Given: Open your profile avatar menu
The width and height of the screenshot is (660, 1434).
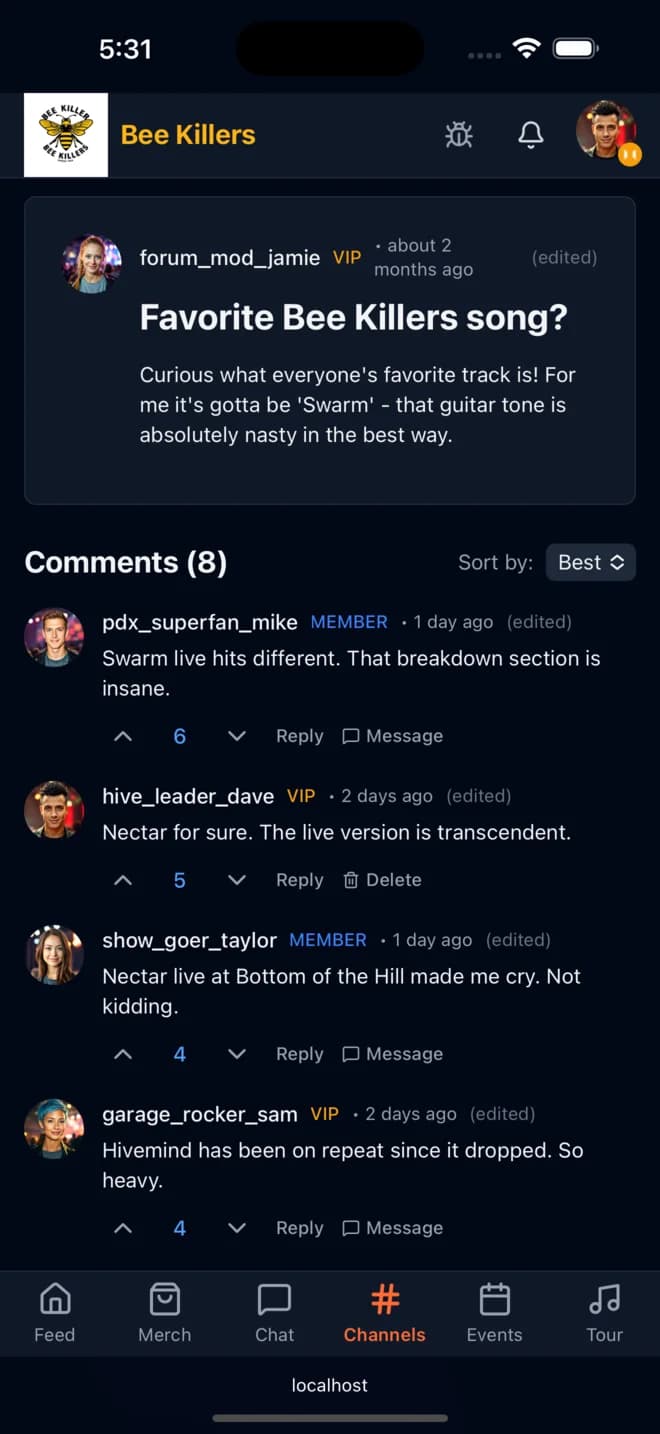Looking at the screenshot, I should coord(606,134).
